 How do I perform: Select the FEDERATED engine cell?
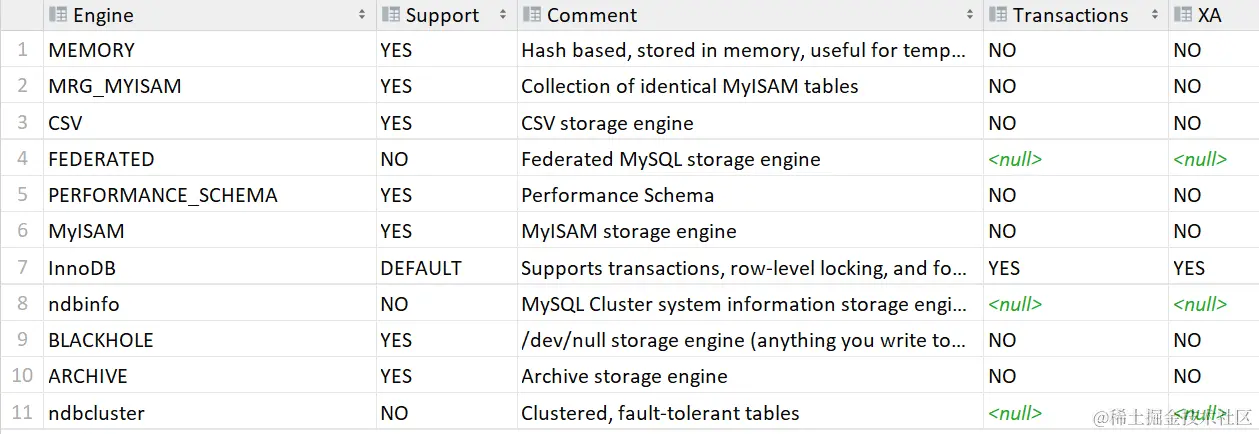pos(210,159)
